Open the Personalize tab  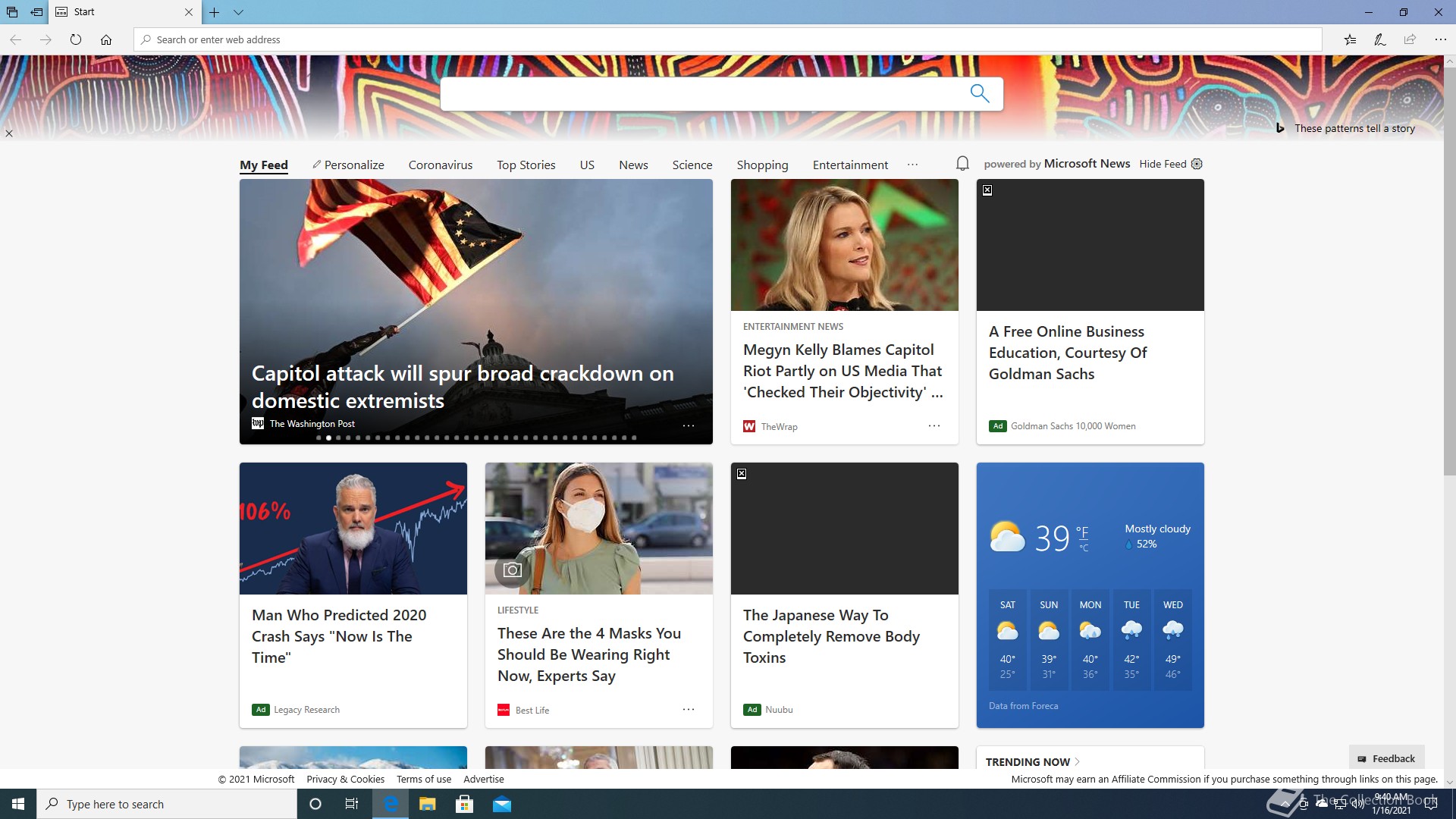click(x=348, y=165)
